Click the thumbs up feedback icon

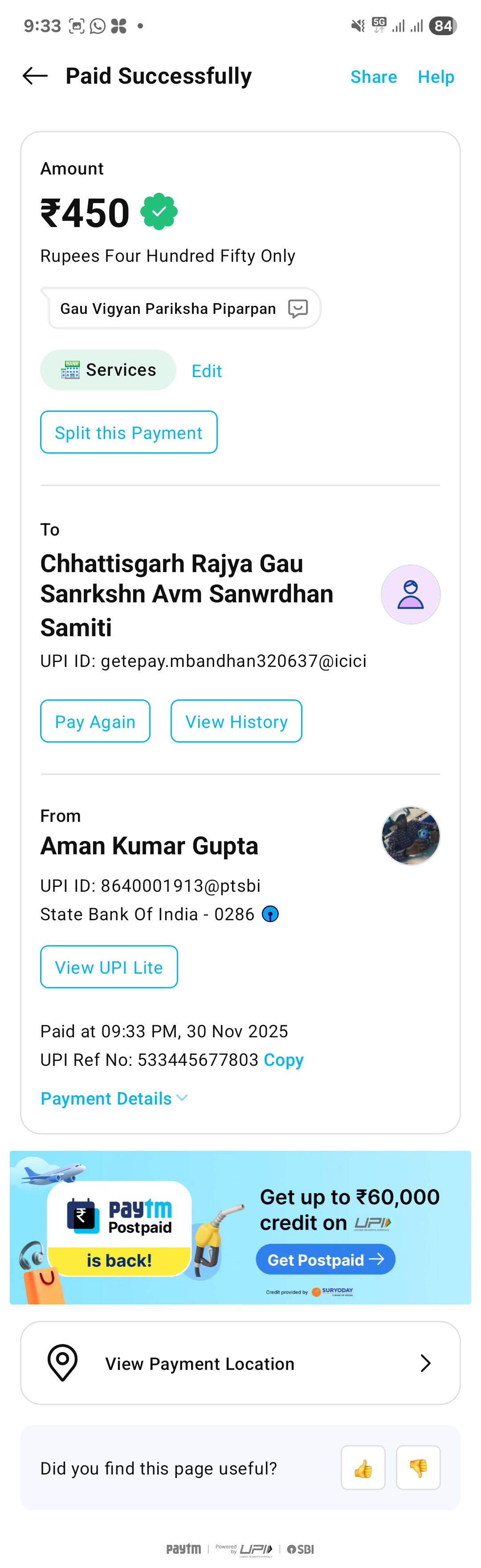coord(363,1467)
